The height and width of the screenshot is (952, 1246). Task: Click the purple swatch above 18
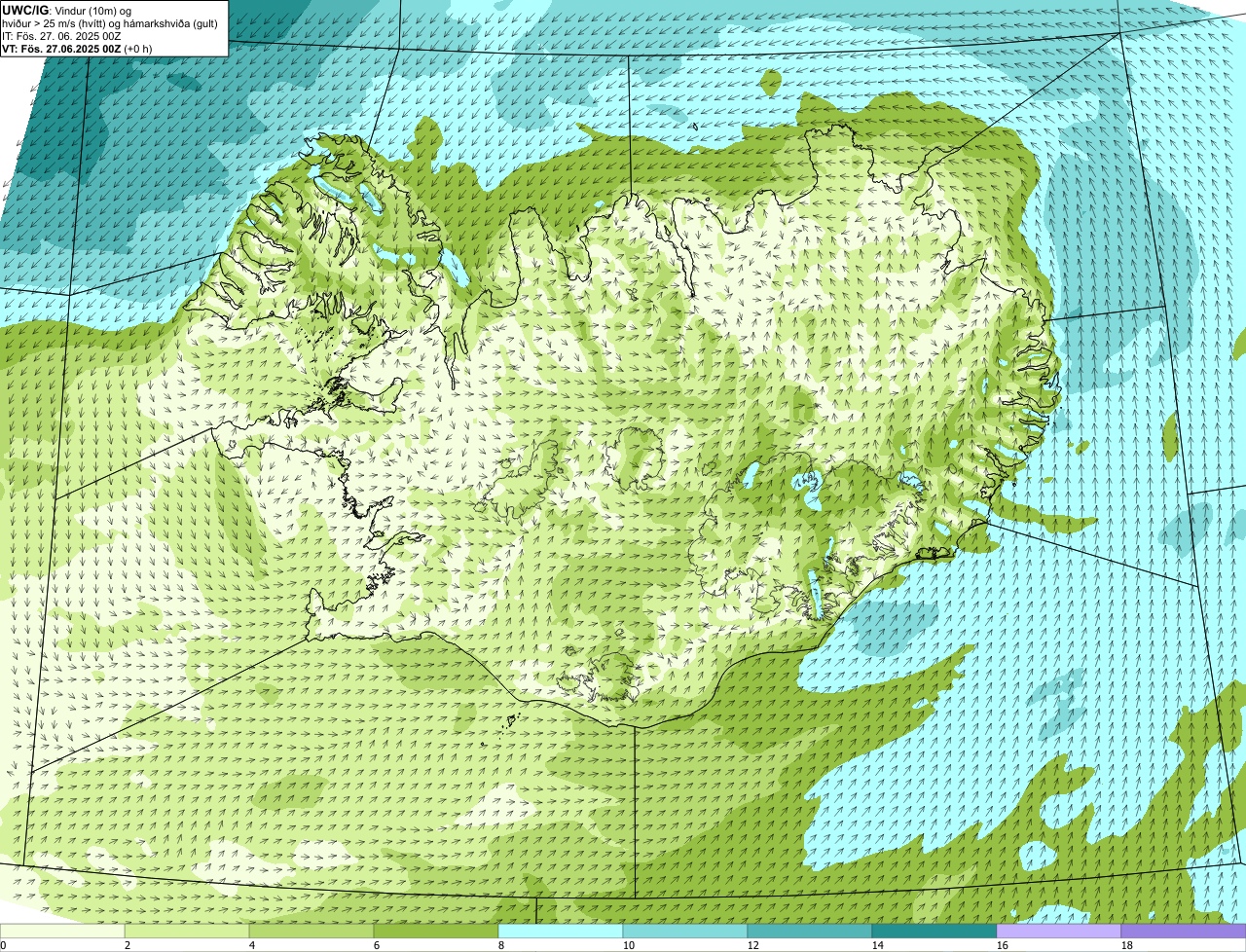pyautogui.click(x=1184, y=932)
